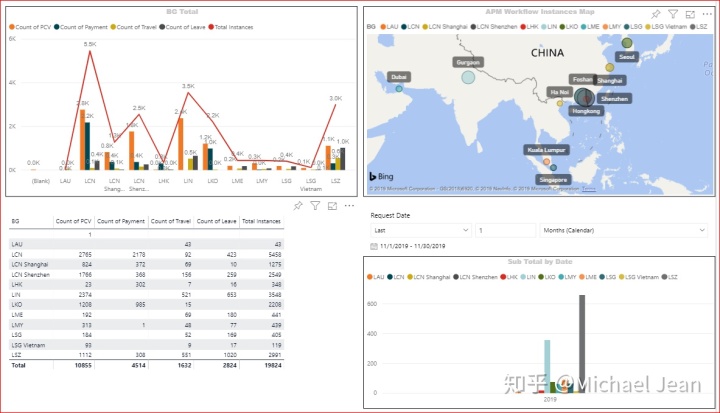Select Count of Payment in BG Total legend

80,27
